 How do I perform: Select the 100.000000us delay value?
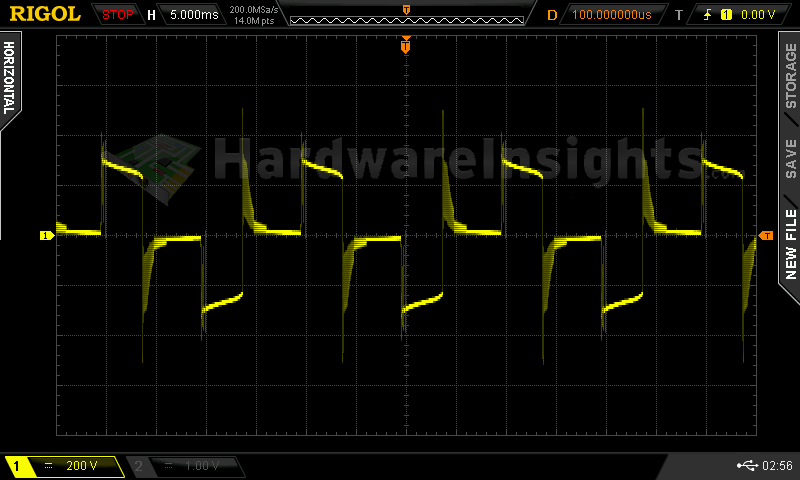click(611, 15)
